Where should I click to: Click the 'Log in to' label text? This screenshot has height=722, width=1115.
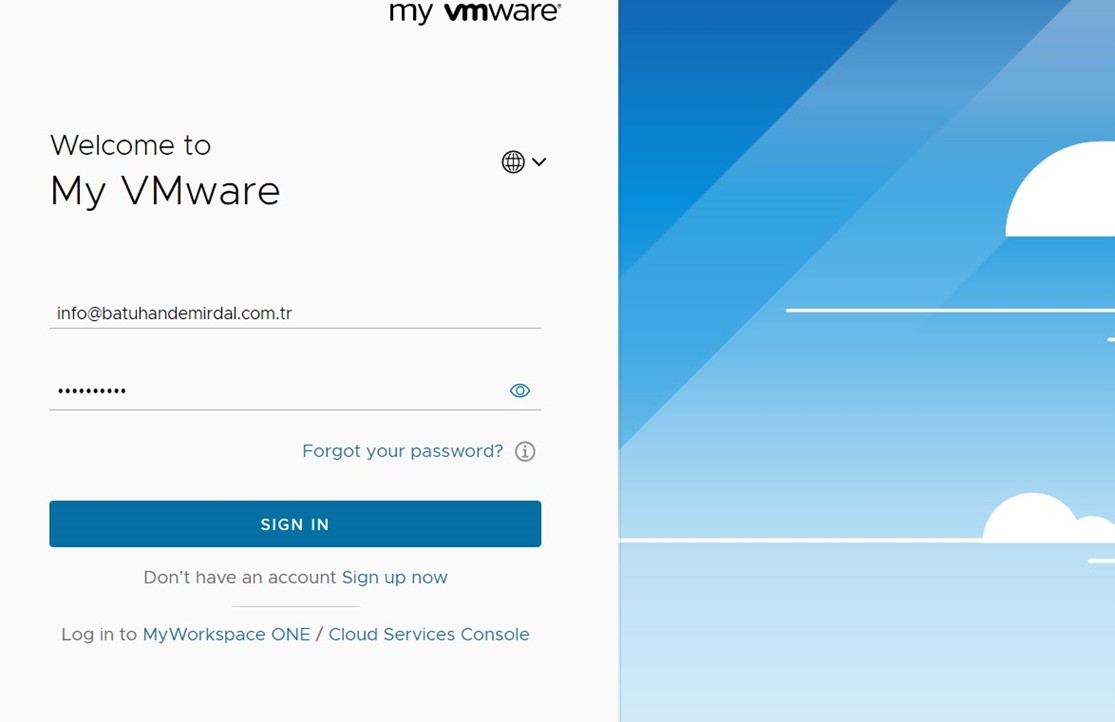coord(99,634)
